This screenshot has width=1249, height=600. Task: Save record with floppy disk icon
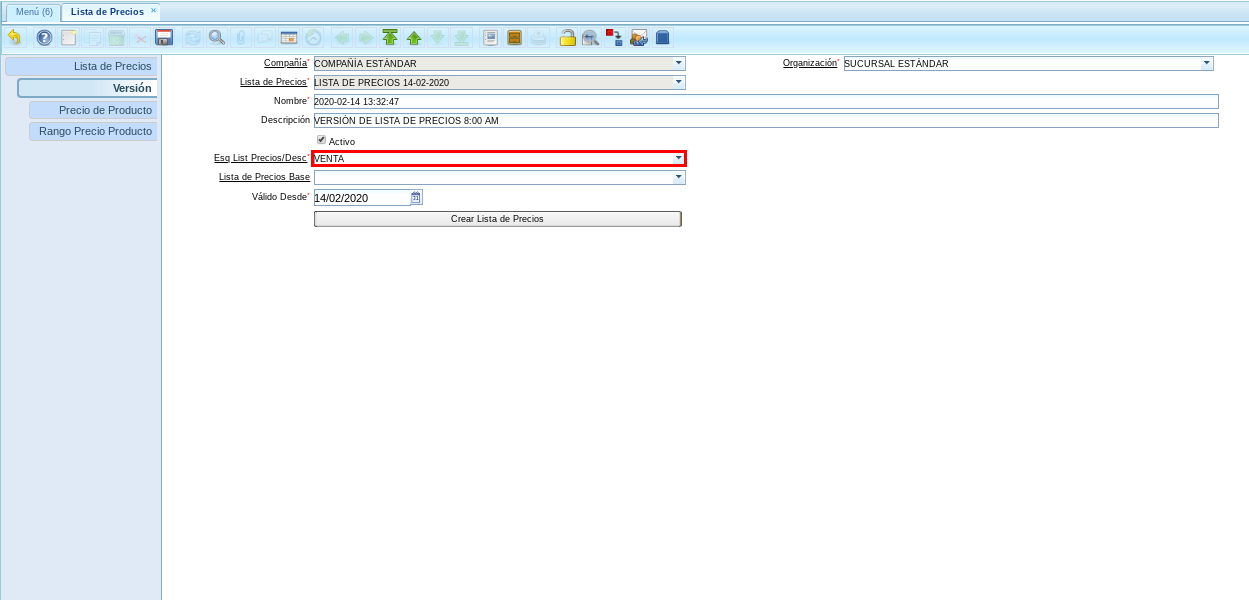165,38
